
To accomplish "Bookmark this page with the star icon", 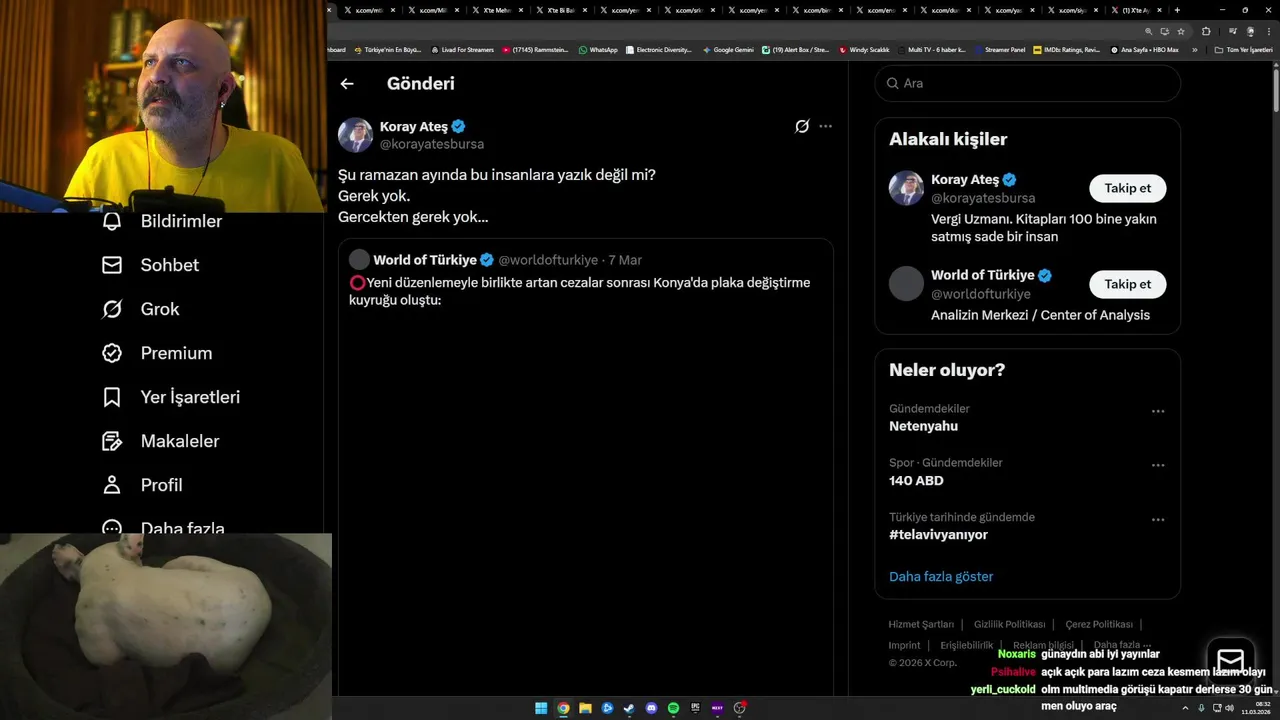I will pos(1181,31).
